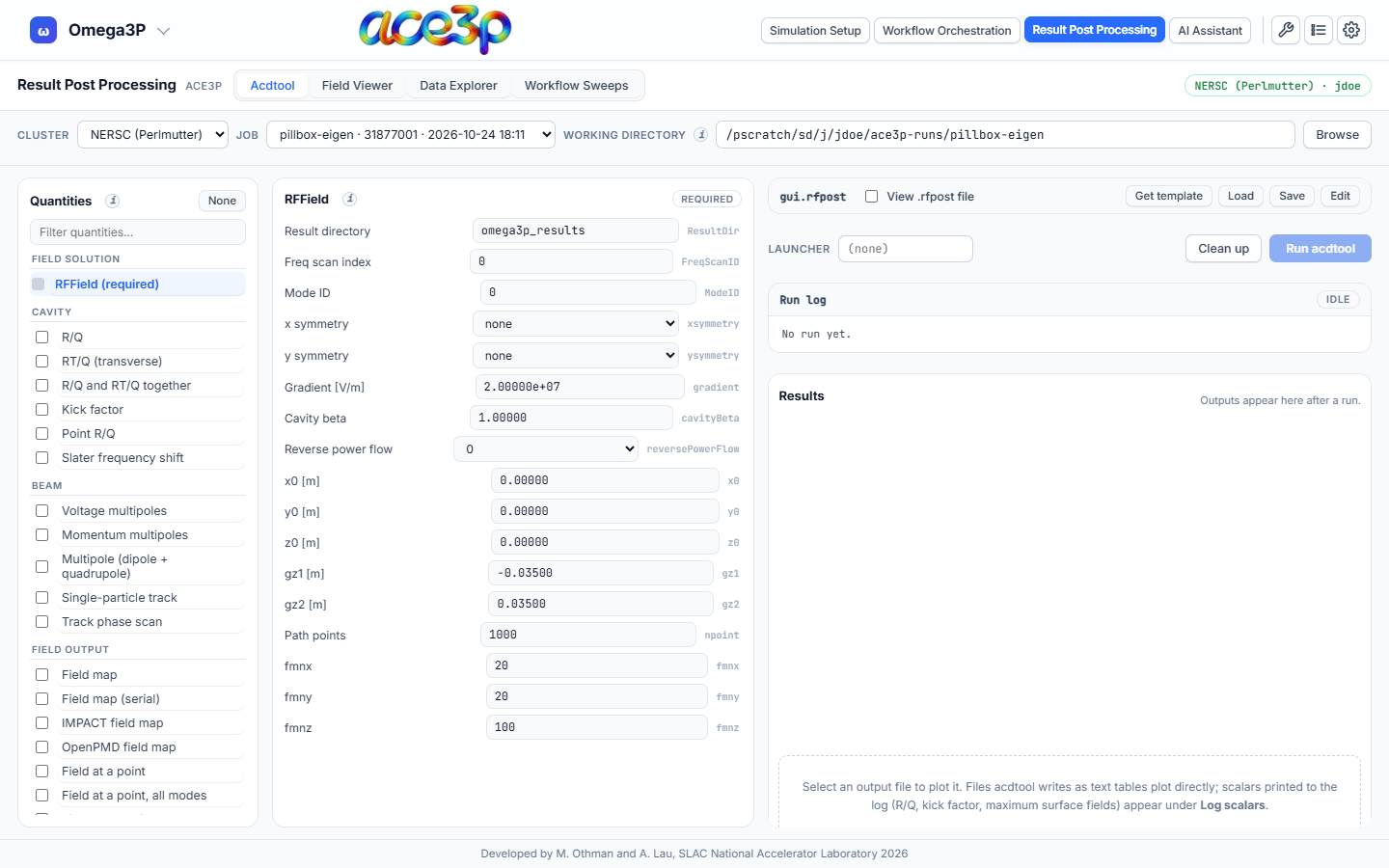Image resolution: width=1389 pixels, height=868 pixels.
Task: Open the Omega3P module switcher chevron
Action: pos(164,31)
